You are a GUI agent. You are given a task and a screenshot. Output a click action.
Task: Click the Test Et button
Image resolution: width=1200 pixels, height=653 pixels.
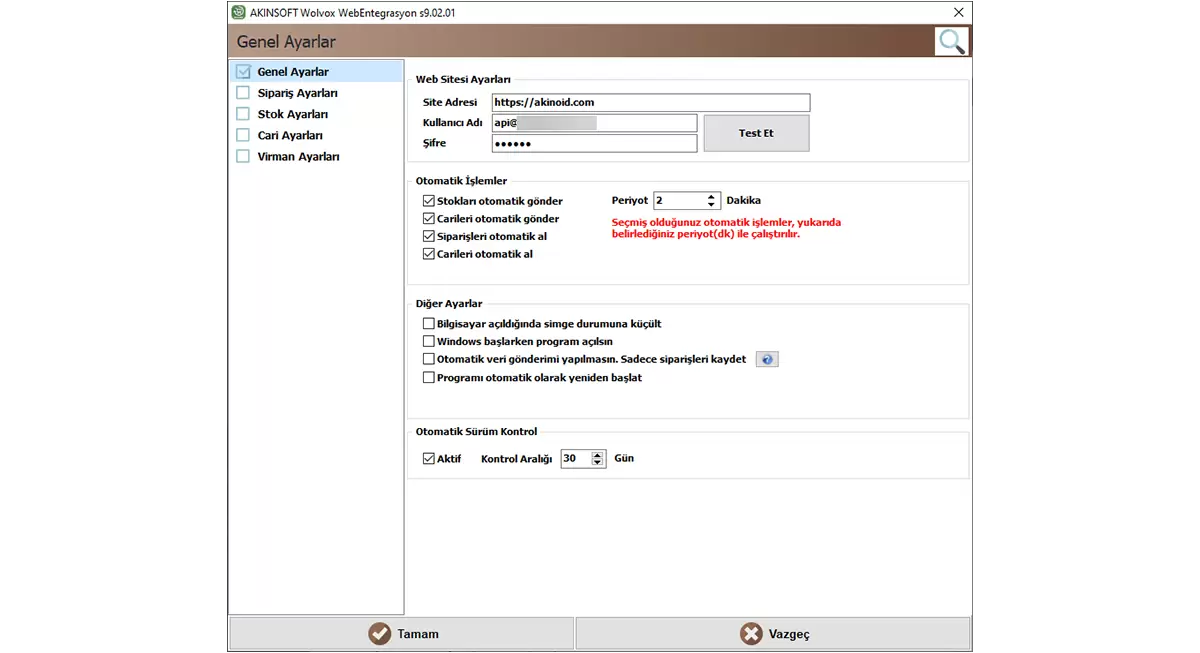coord(756,133)
